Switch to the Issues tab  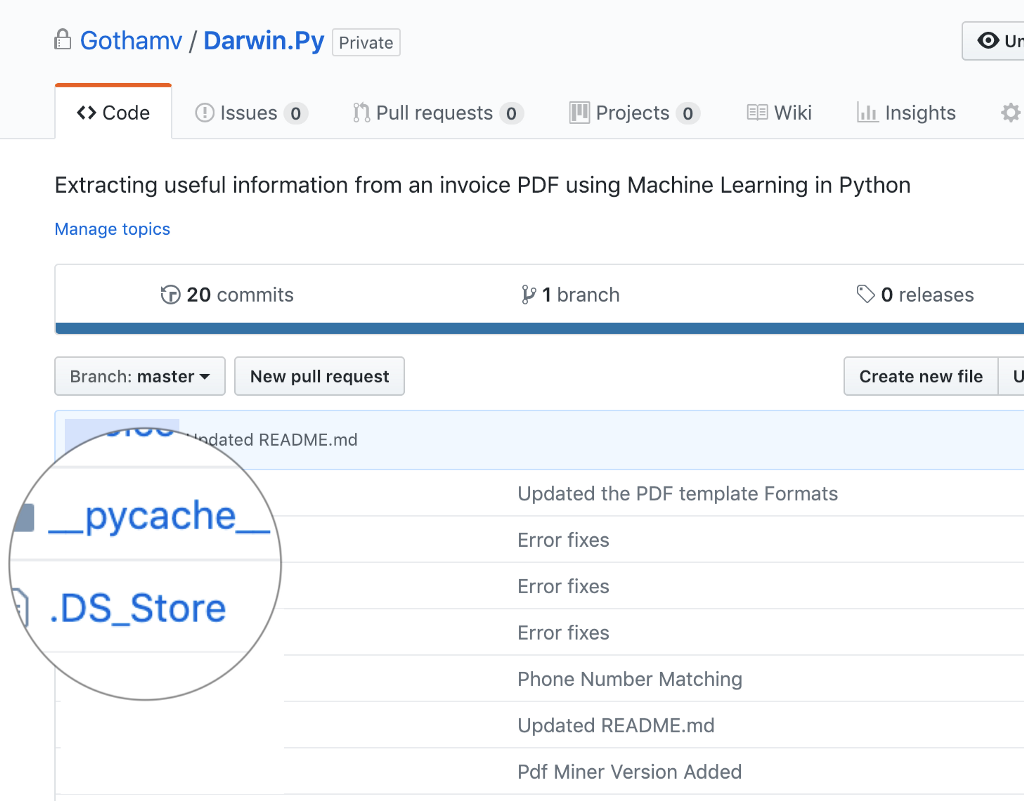coord(251,113)
